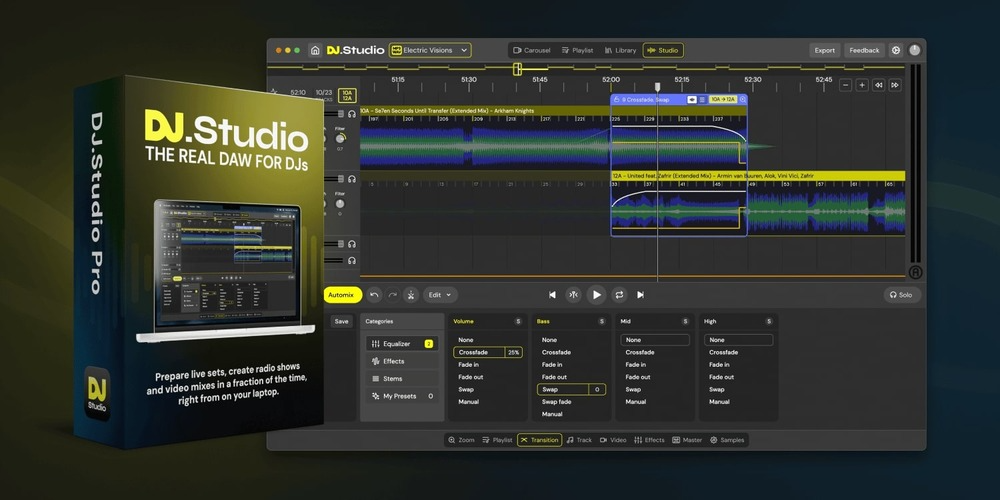
Task: Open the Library tab
Action: pyautogui.click(x=620, y=50)
